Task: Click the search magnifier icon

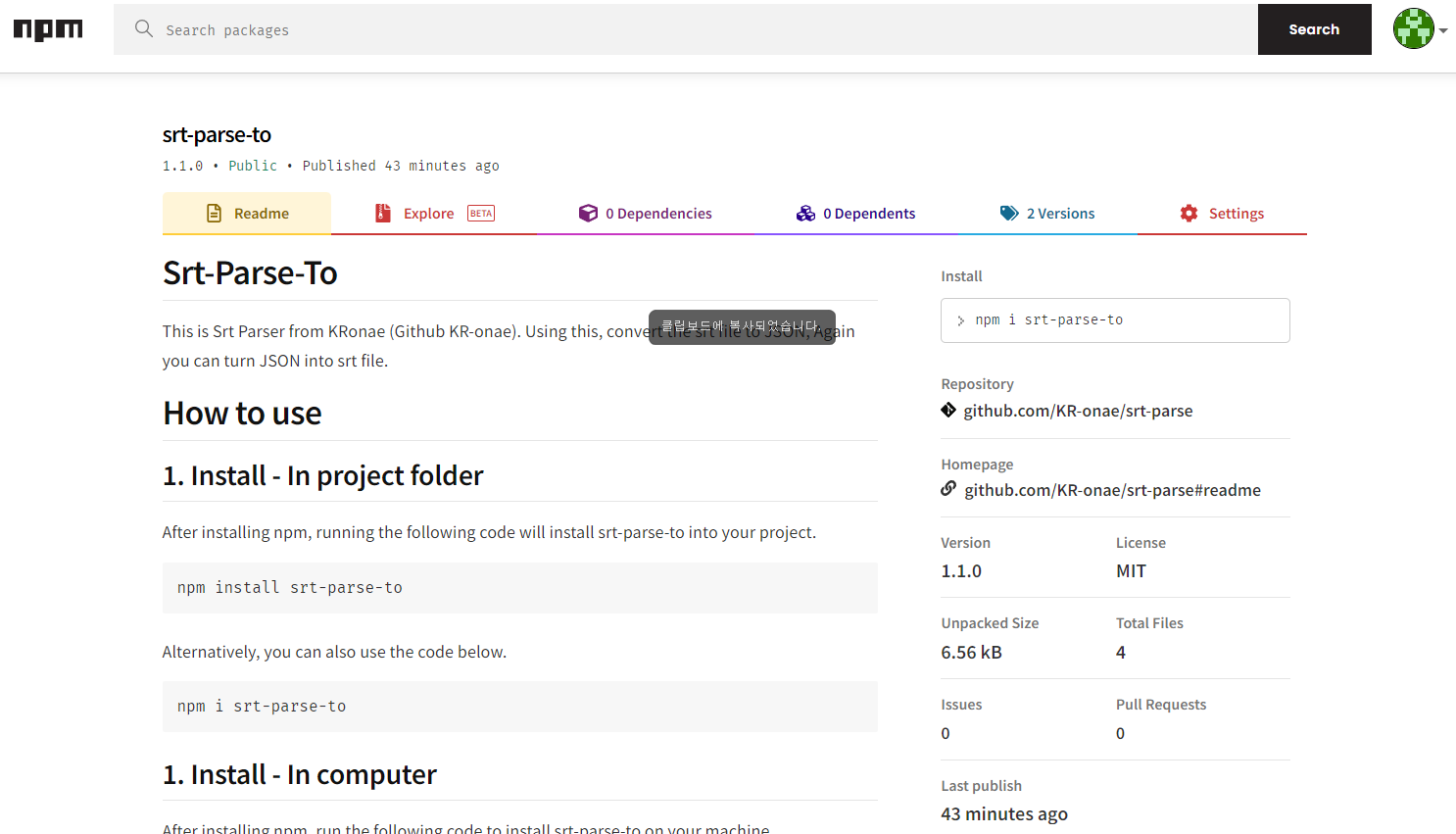Action: [x=144, y=28]
